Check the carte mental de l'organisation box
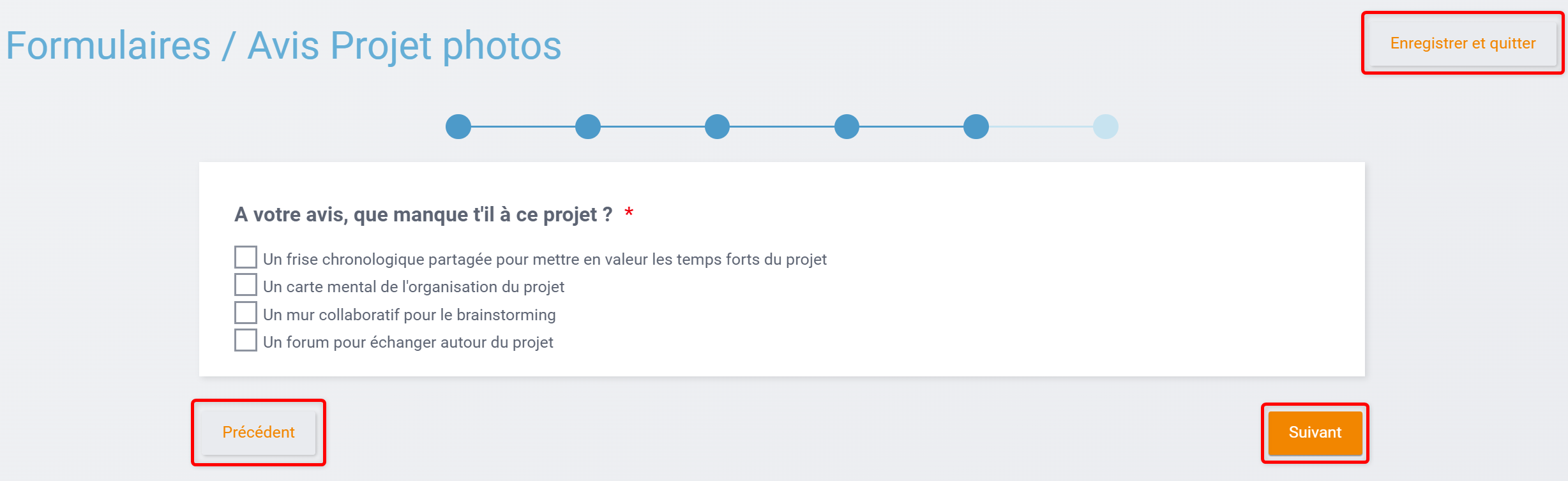The image size is (1568, 481). (x=246, y=285)
